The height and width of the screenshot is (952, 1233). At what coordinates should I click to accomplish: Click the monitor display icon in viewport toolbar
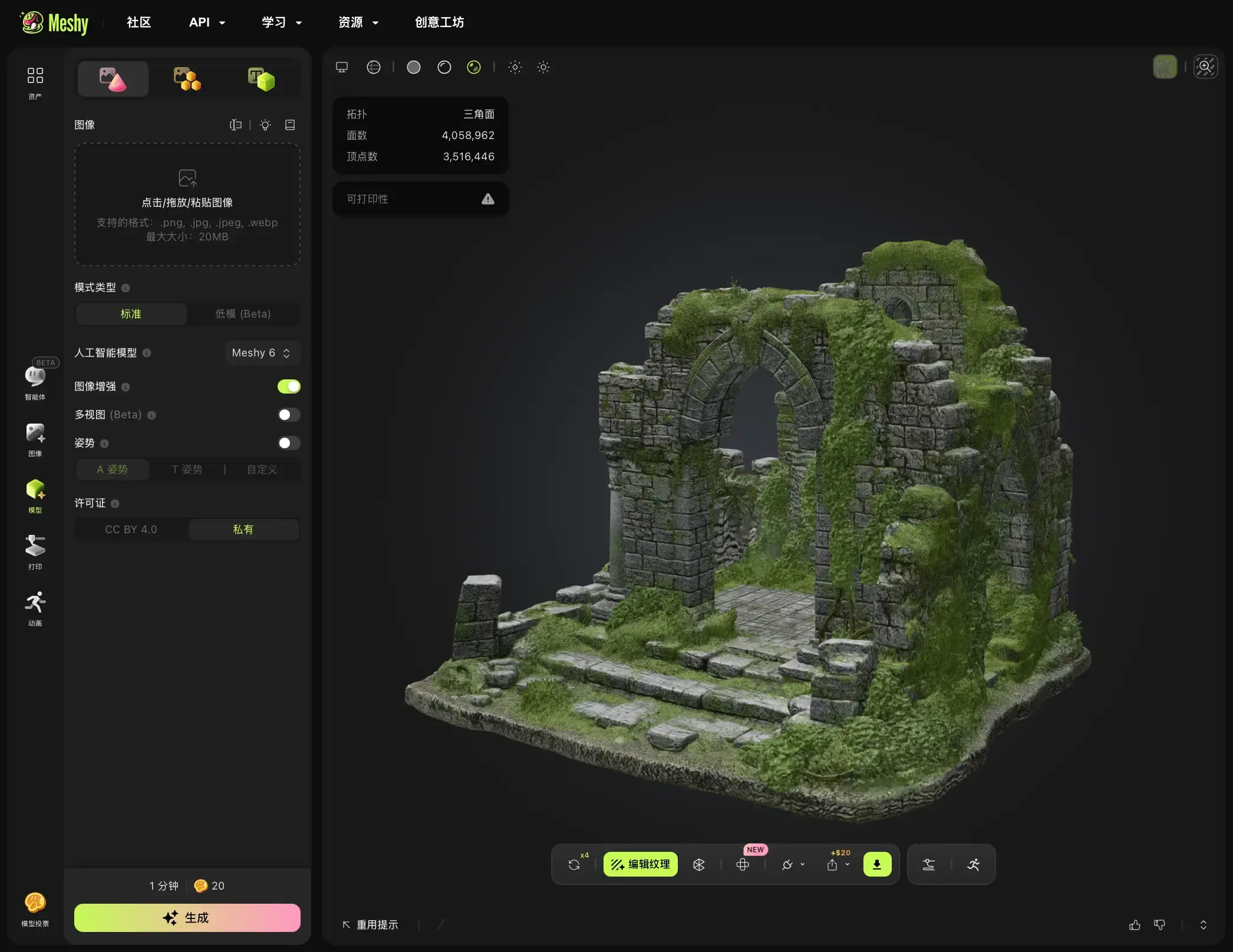point(342,67)
